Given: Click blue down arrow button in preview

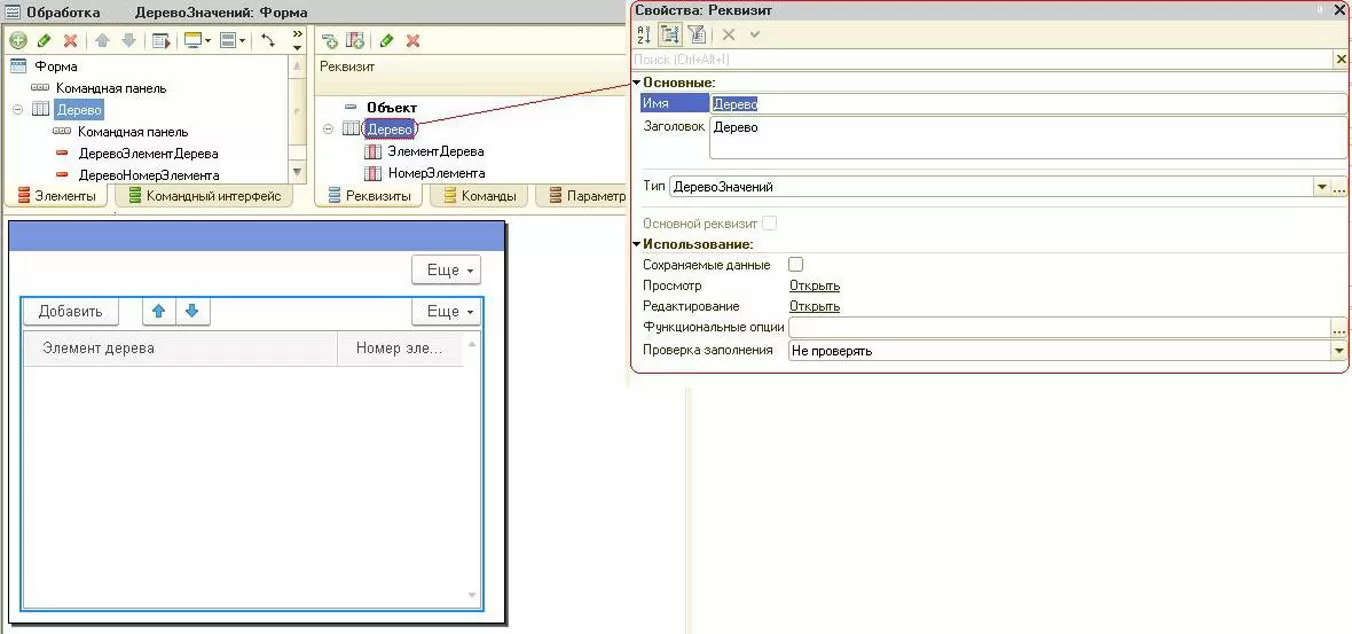Looking at the screenshot, I should click(192, 311).
